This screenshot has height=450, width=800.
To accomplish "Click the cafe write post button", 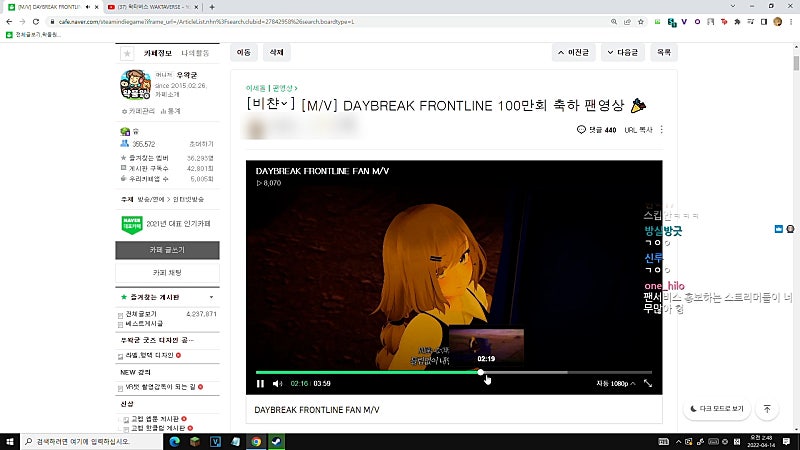I will [167, 250].
